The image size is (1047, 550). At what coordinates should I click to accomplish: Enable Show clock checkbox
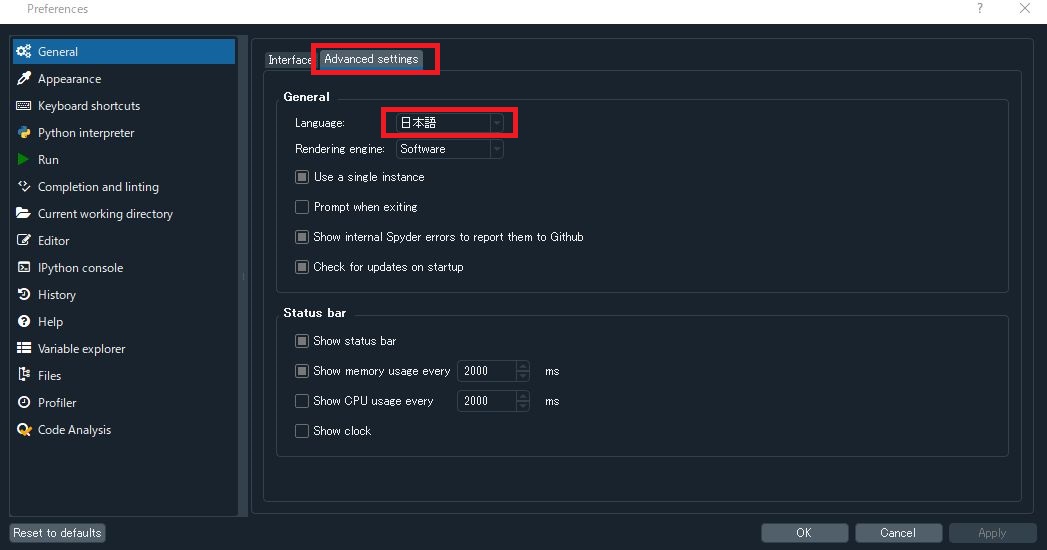point(302,431)
